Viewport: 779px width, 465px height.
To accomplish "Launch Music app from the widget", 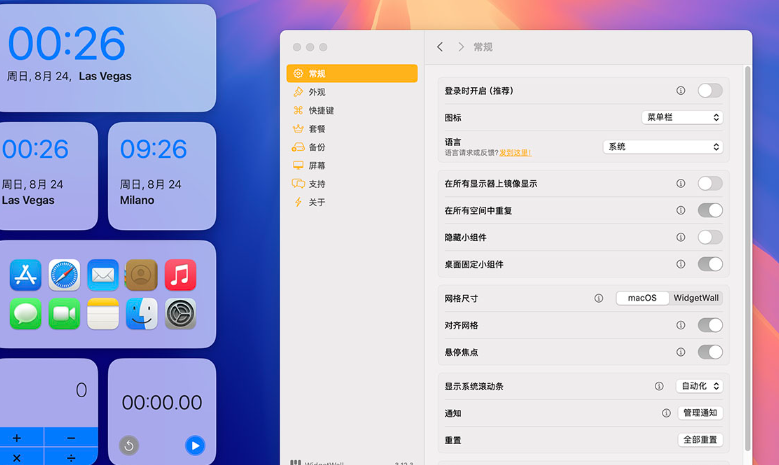I will coord(180,275).
